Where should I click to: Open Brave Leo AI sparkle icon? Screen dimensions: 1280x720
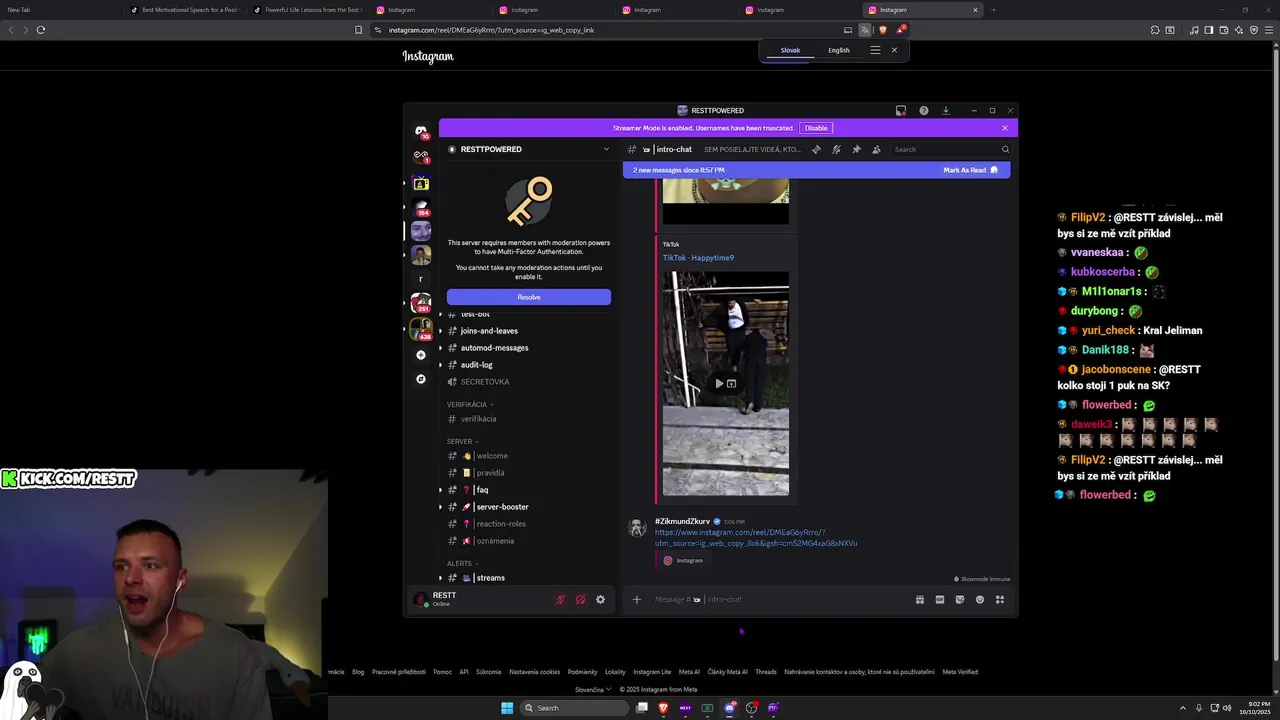1238,30
